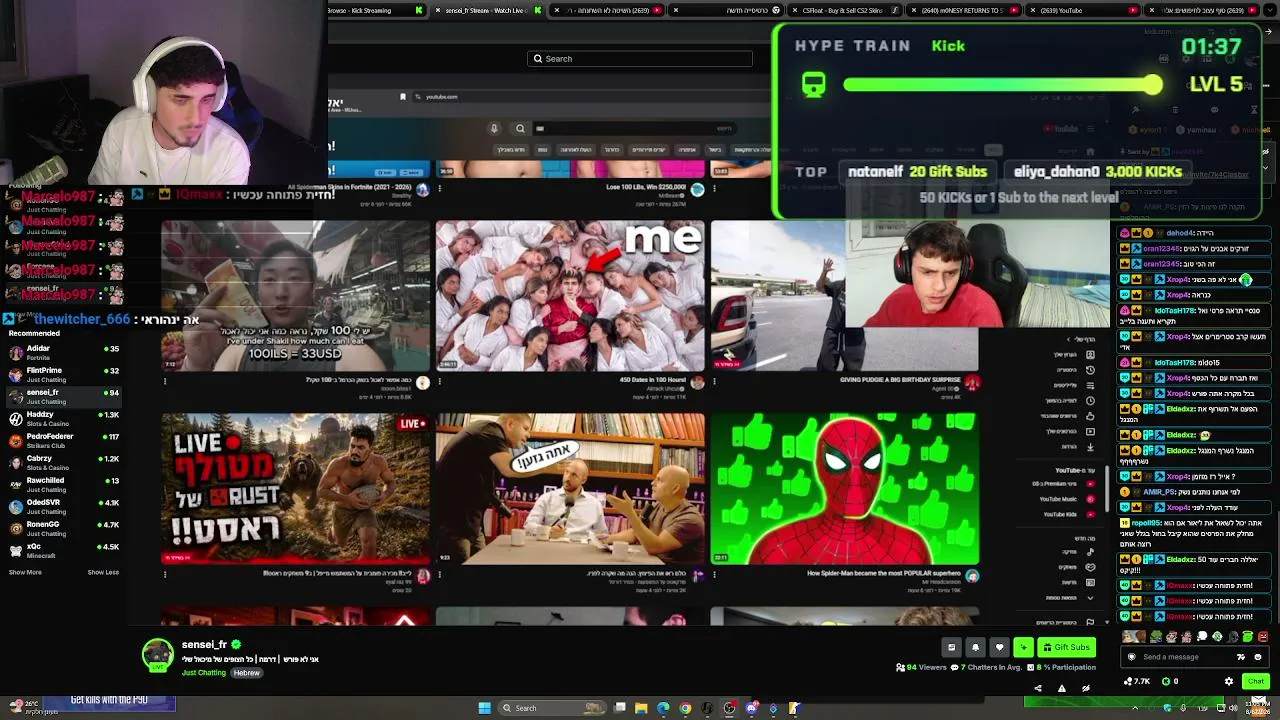The height and width of the screenshot is (720, 1280).
Task: Open the clip icon button beside the bell
Action: click(951, 647)
